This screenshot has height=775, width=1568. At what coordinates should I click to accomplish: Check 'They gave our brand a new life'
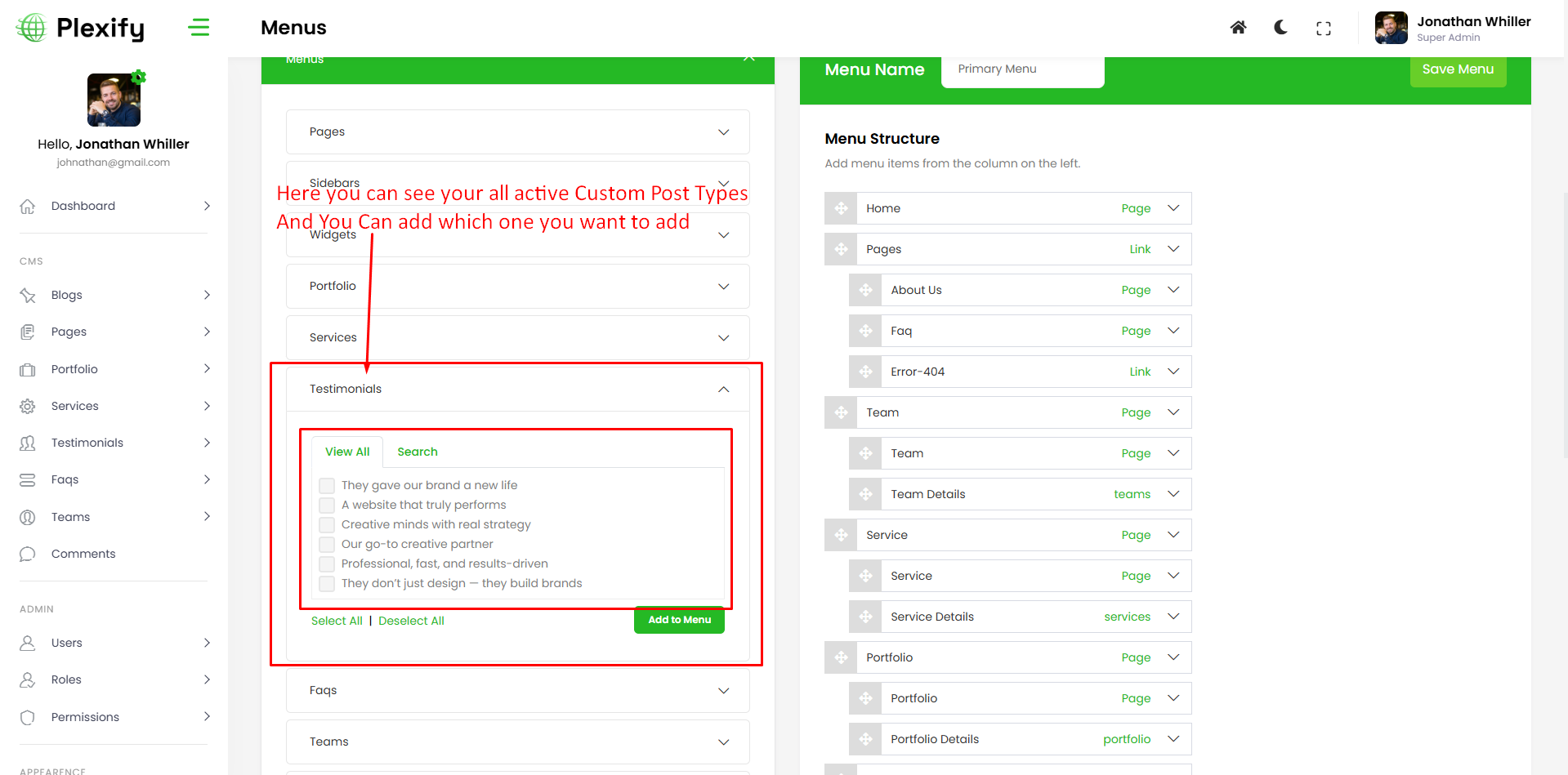click(327, 485)
